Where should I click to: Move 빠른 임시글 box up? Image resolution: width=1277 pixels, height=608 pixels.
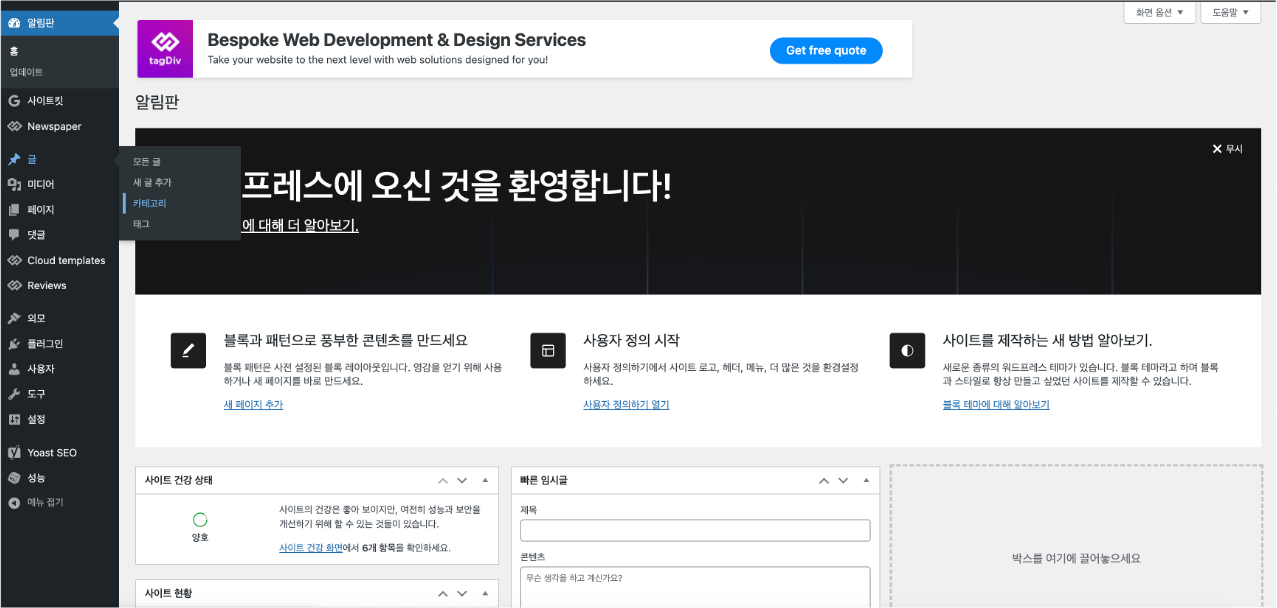pos(824,481)
